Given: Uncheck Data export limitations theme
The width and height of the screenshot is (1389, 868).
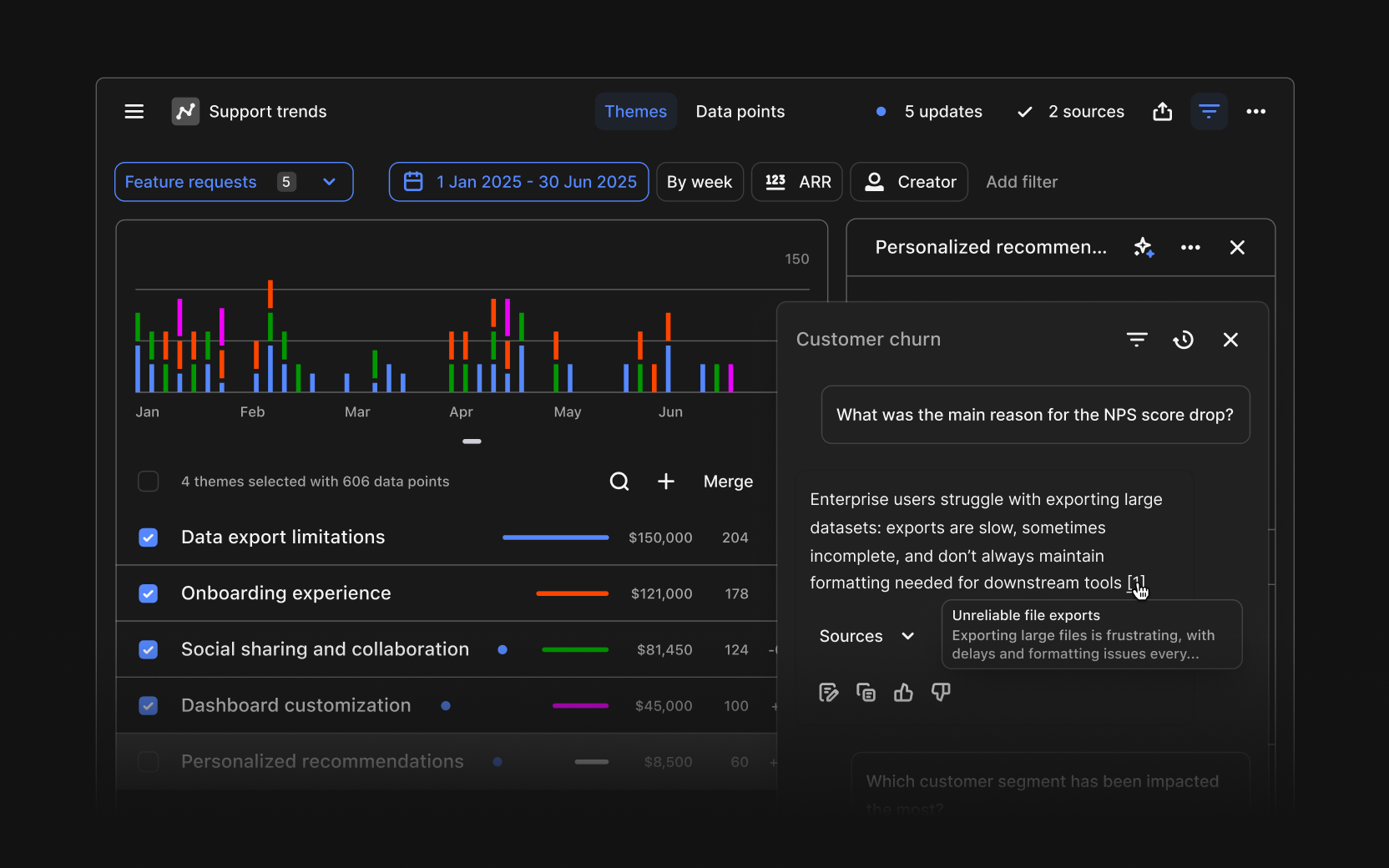Looking at the screenshot, I should click(x=149, y=537).
